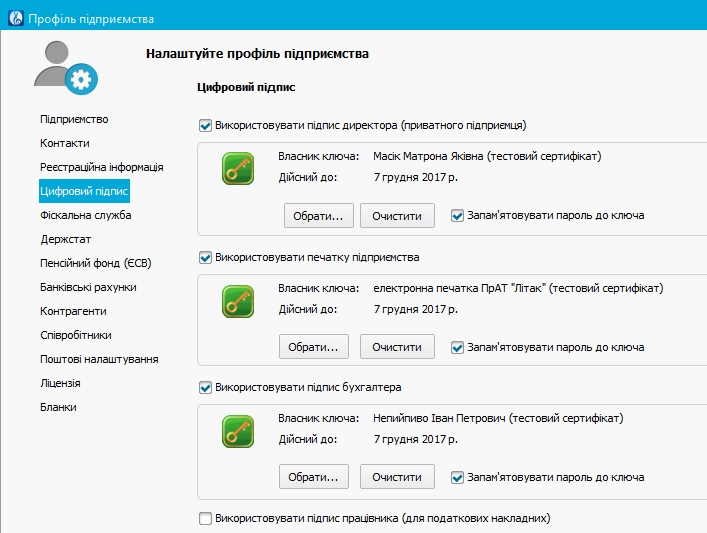The image size is (707, 533).
Task: Toggle 'Використовувати печатку підприємства' checkbox
Action: click(206, 257)
